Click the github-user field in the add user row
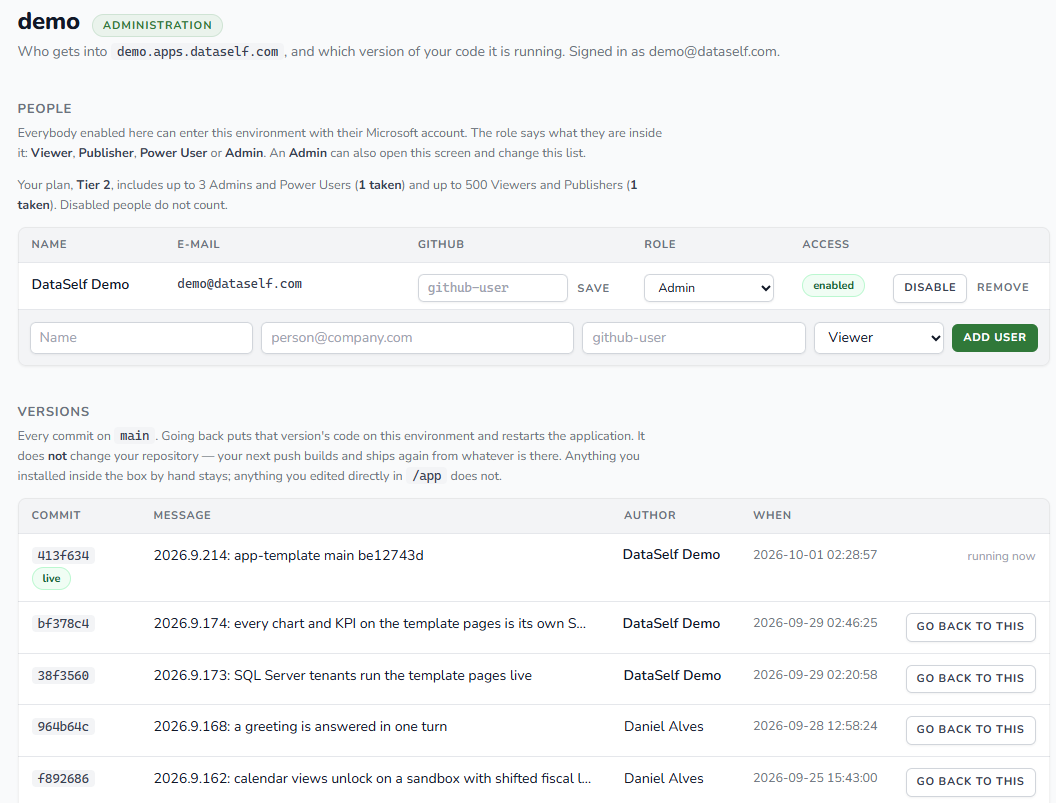This screenshot has width=1056, height=803. click(x=694, y=338)
